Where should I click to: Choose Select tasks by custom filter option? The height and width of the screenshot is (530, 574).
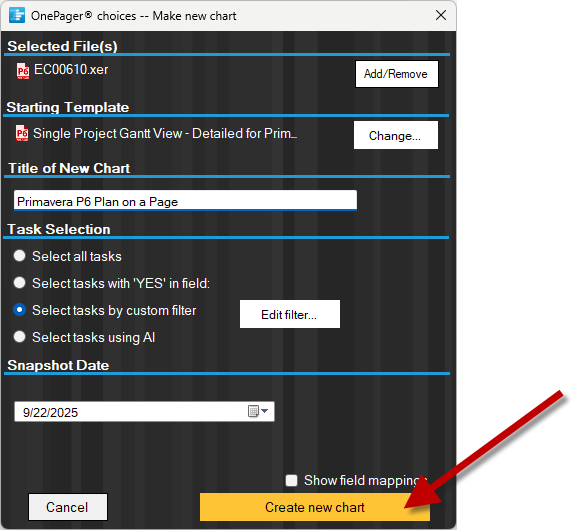coord(19,310)
